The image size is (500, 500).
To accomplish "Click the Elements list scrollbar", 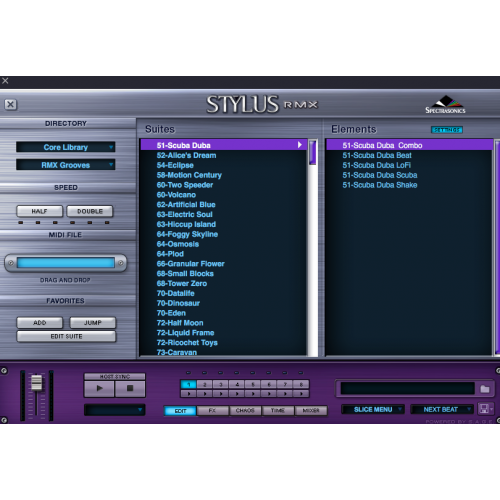I will coord(497,247).
